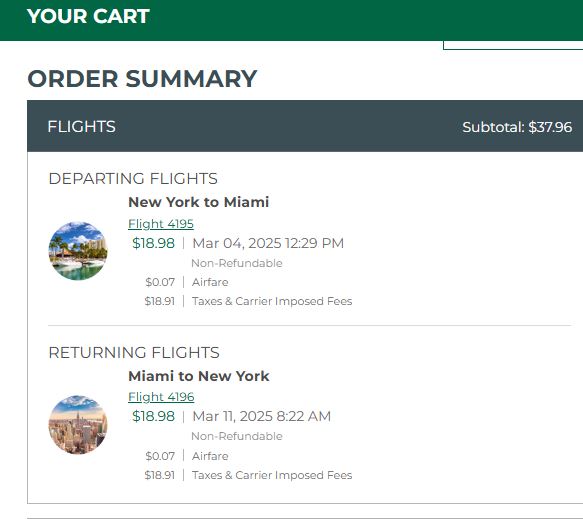Open the Flight 4195 link
This screenshot has width=583, height=519.
(161, 224)
